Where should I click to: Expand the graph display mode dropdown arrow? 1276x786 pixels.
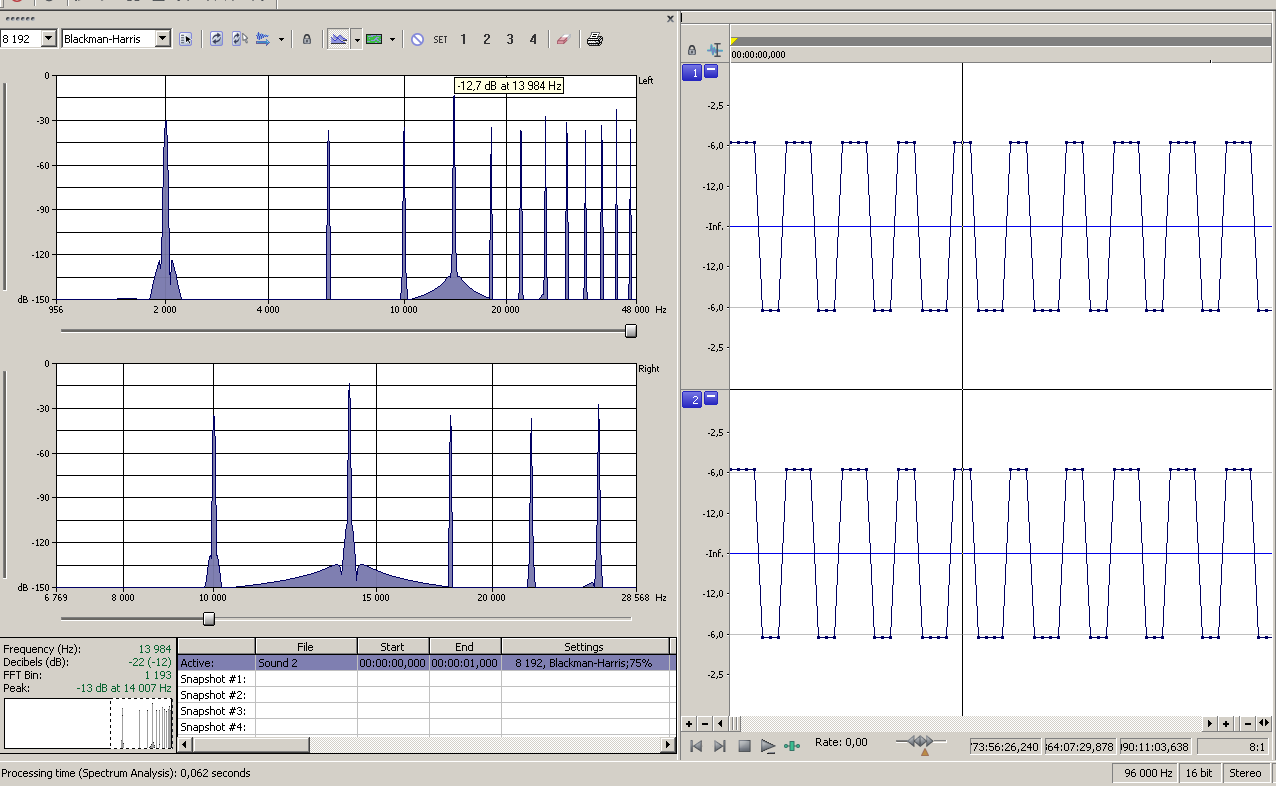[356, 39]
